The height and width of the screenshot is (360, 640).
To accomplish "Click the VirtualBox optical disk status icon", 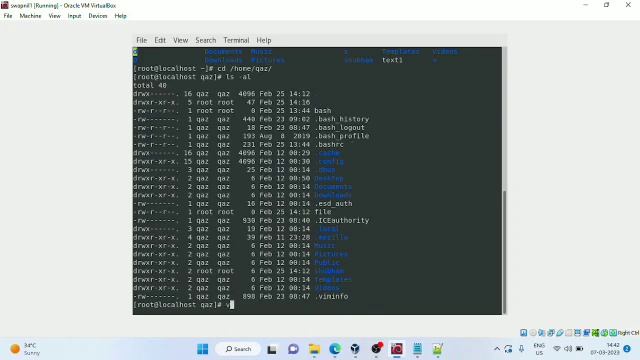I will pos(533,333).
